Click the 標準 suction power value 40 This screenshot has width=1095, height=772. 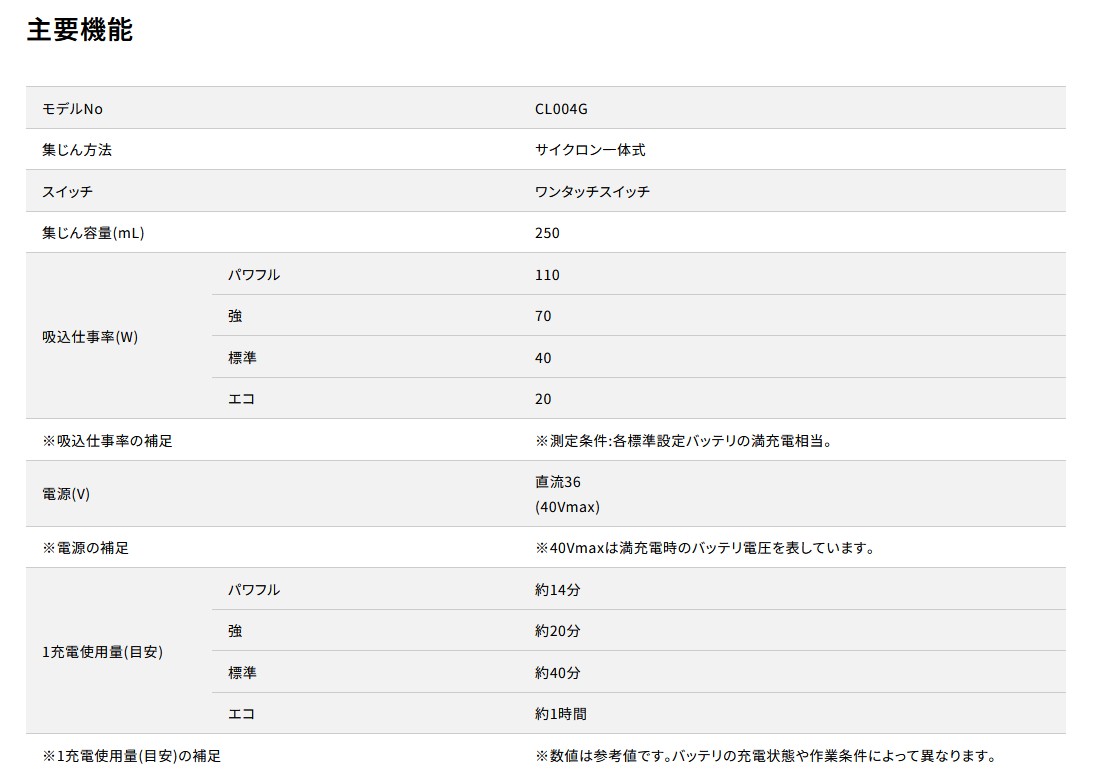[x=543, y=358]
